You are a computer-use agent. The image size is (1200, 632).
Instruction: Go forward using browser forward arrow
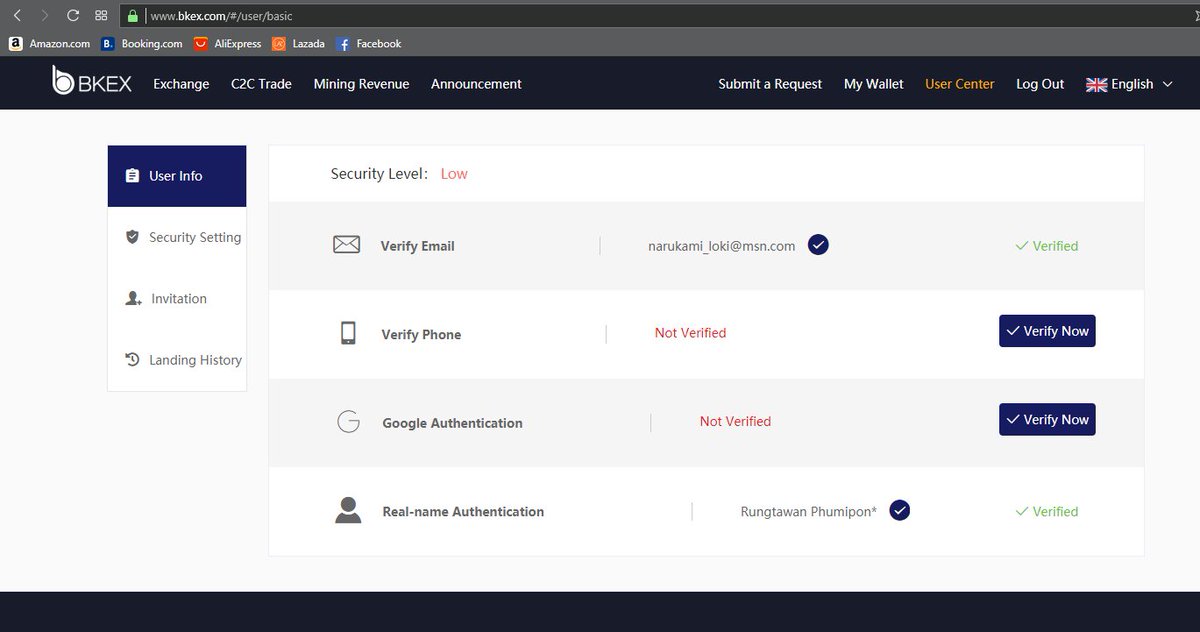44,16
